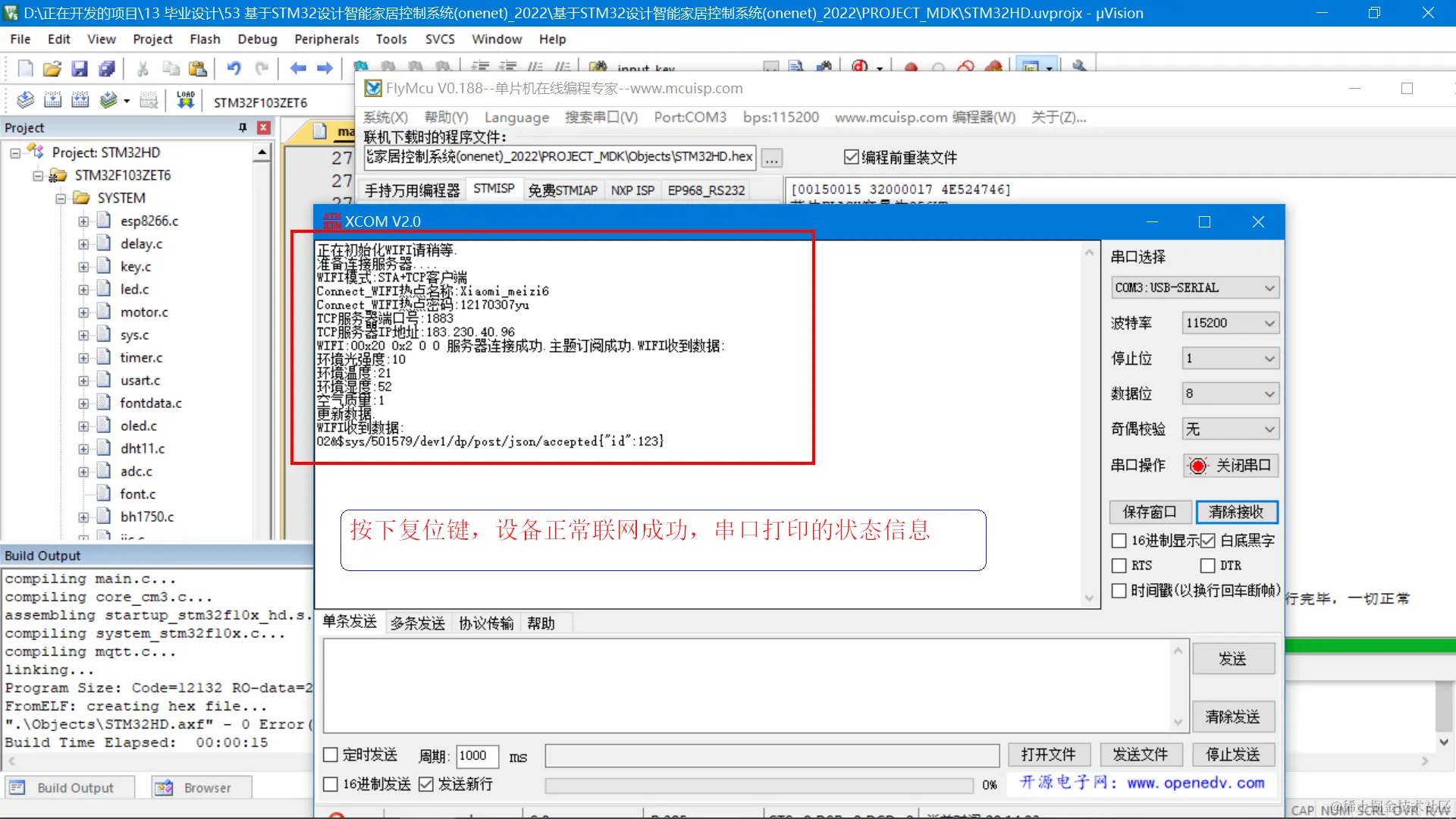Click the 清除接收 button
The height and width of the screenshot is (819, 1456).
tap(1236, 512)
